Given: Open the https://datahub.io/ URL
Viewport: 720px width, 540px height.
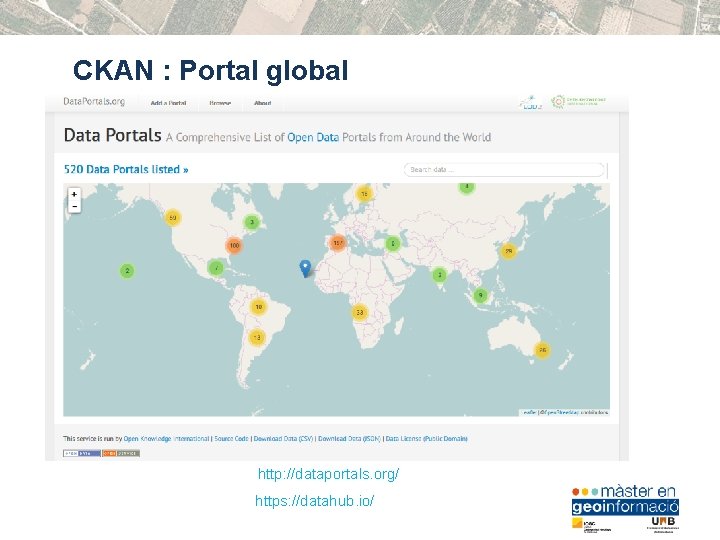Looking at the screenshot, I should (x=315, y=501).
